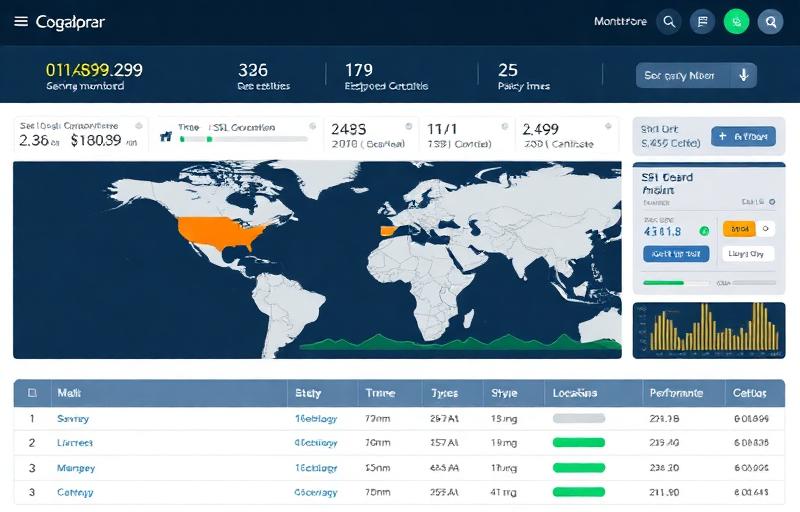Expand the dropdown arrow in top-right selector

pos(743,75)
